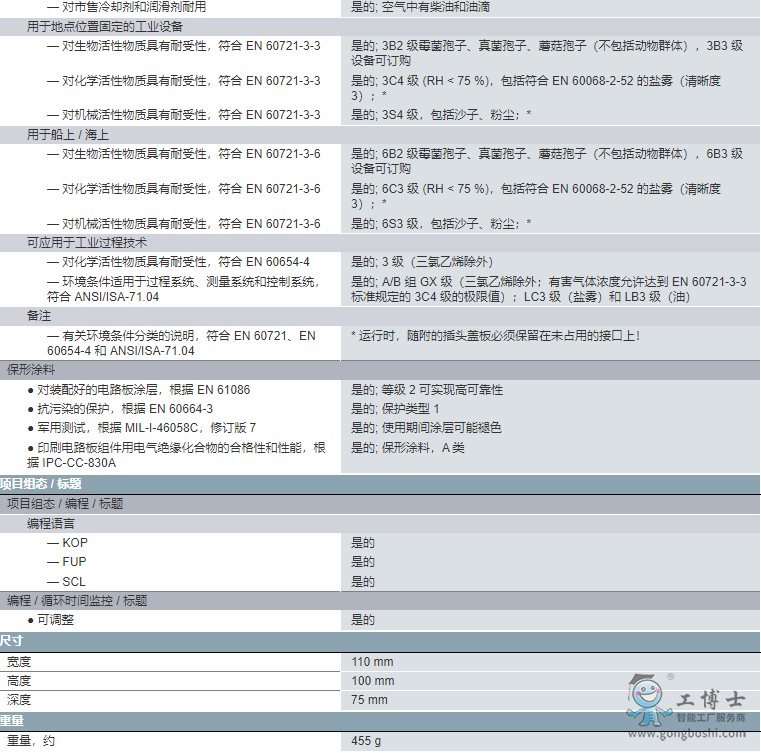The height and width of the screenshot is (753, 761).
Task: Click the '对市售冷却剂和润滑剂耐用' row
Action: click(x=127, y=7)
